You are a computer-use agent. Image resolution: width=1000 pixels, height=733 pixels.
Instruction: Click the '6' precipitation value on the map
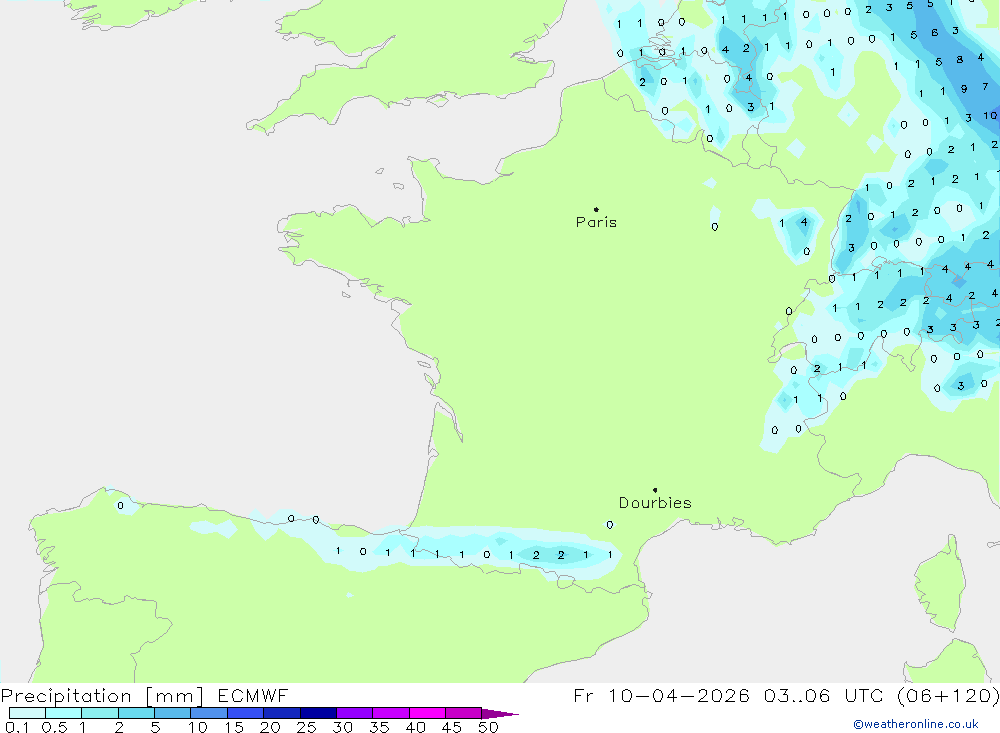point(934,32)
